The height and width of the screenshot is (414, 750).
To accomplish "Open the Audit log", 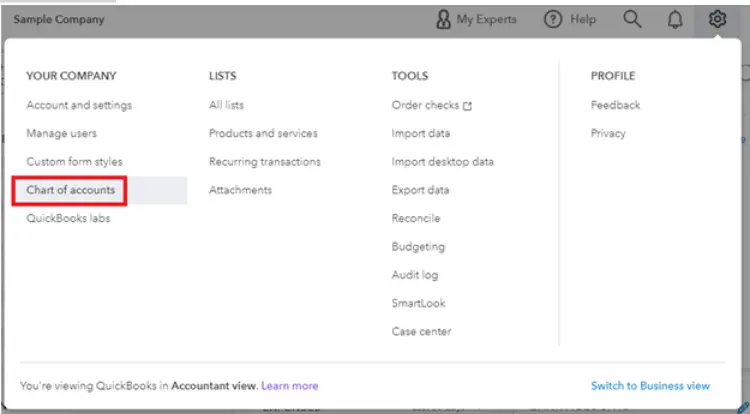I will click(415, 275).
